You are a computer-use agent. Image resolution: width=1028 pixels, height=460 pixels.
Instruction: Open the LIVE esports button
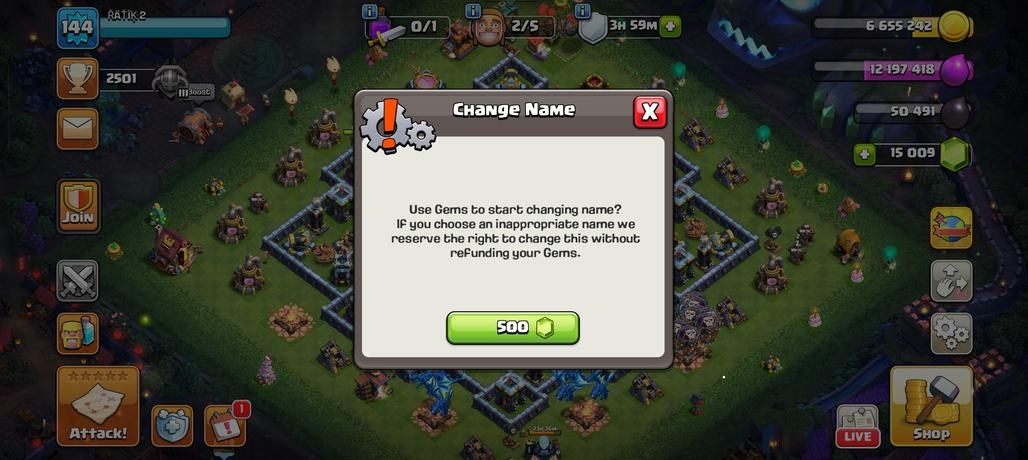pos(858,426)
